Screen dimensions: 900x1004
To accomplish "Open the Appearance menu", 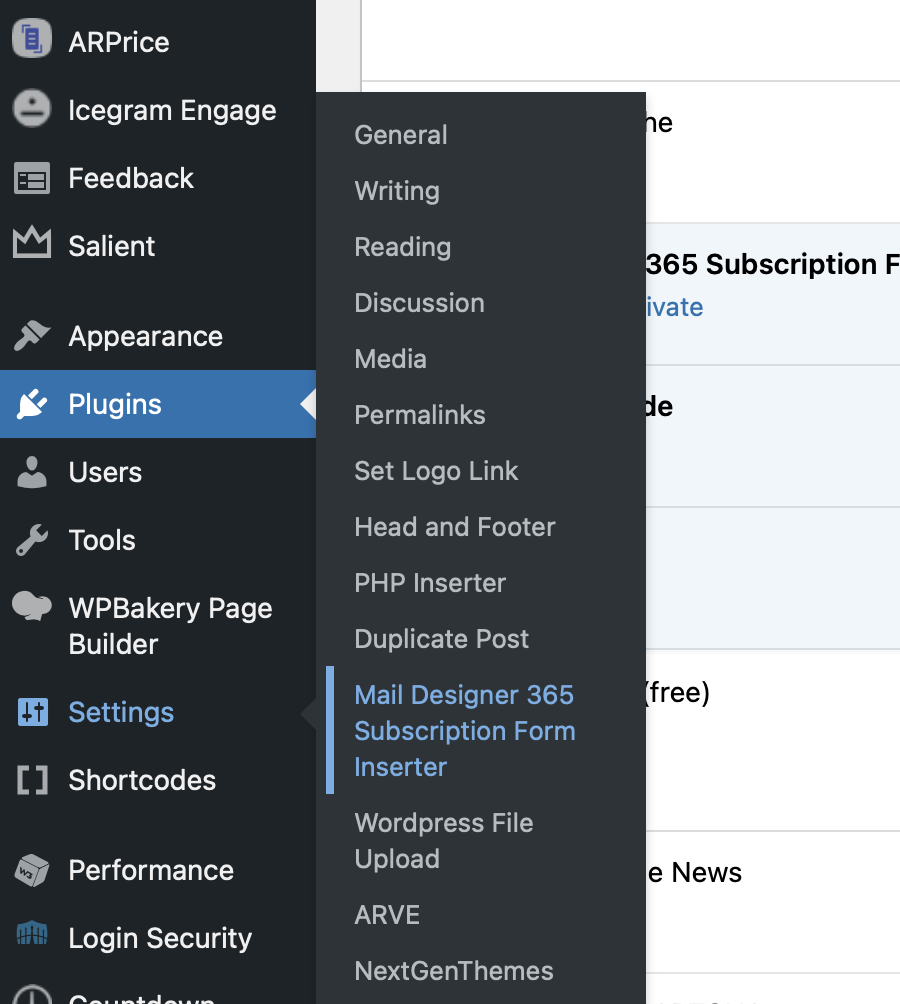I will (x=145, y=336).
